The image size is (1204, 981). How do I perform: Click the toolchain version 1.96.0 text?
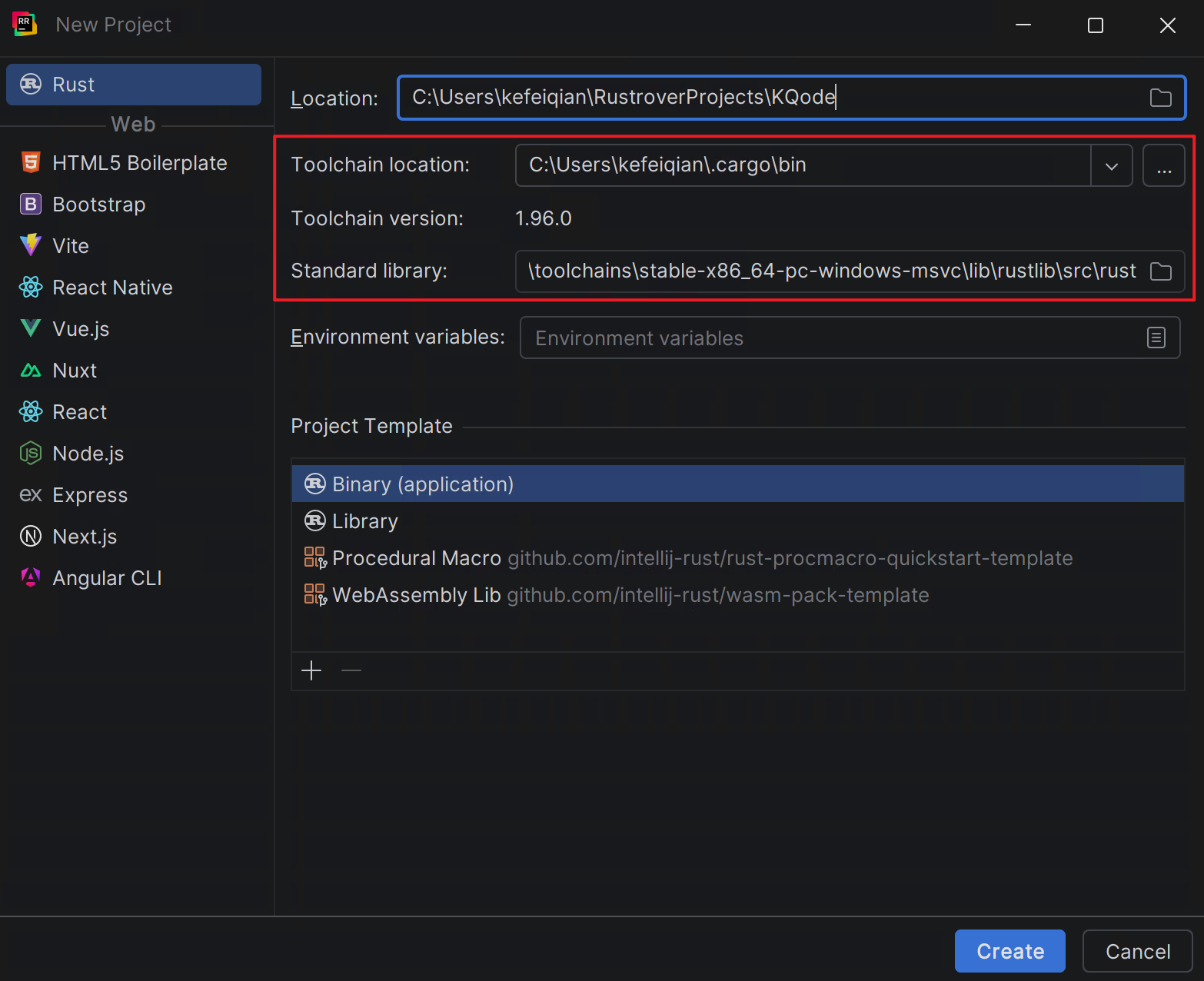click(544, 218)
